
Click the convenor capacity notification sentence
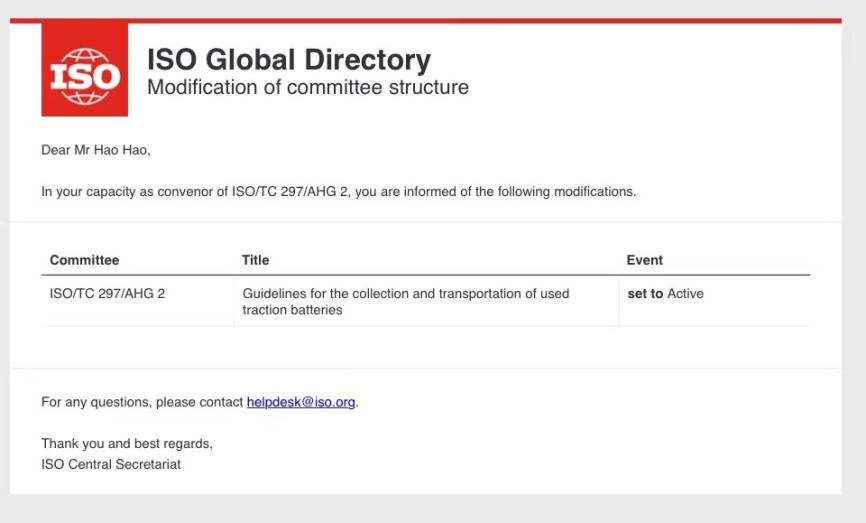pyautogui.click(x=338, y=191)
